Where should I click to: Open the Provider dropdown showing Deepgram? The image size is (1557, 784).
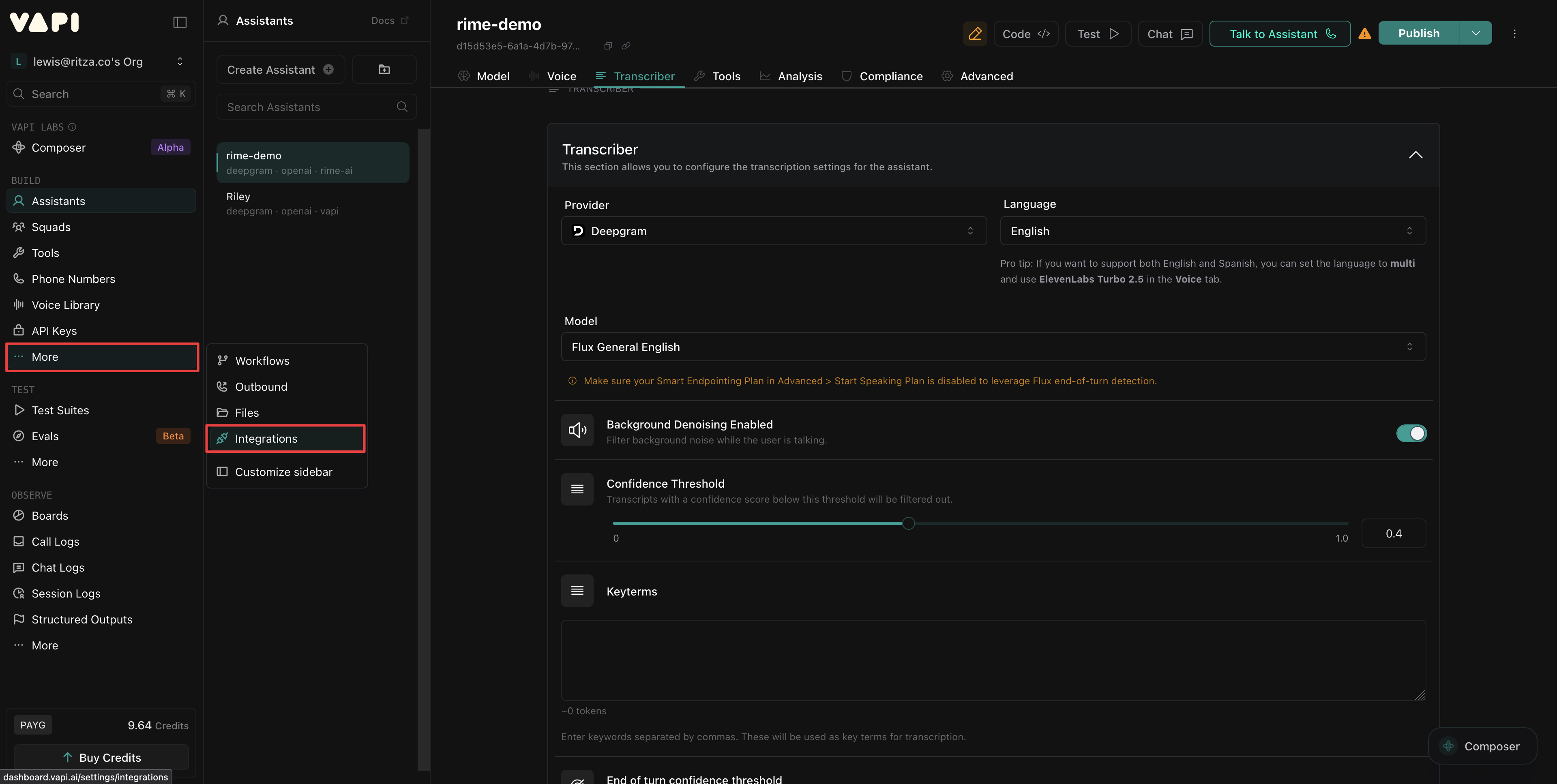[774, 231]
